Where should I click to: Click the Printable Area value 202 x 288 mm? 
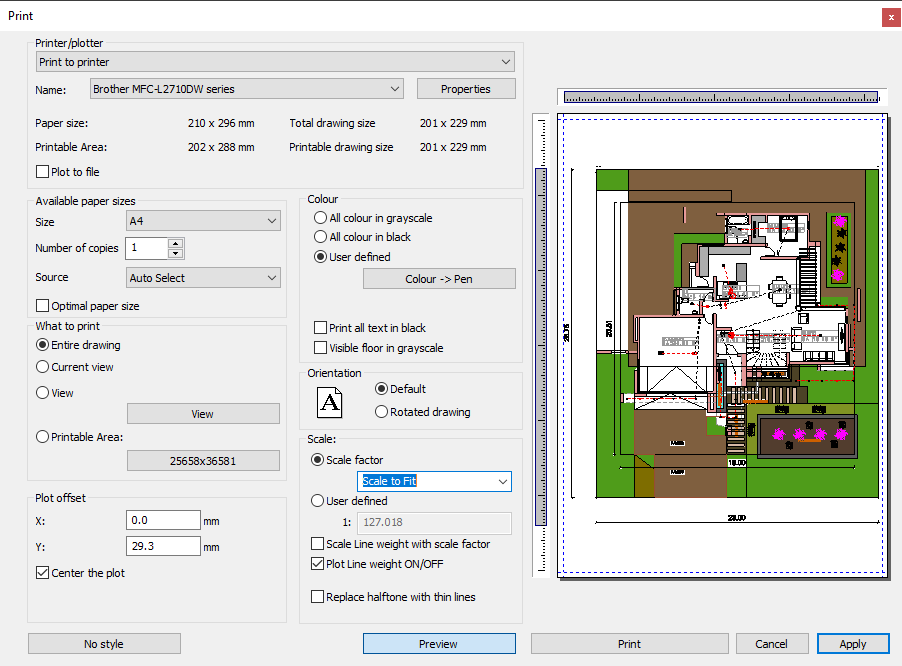point(221,147)
